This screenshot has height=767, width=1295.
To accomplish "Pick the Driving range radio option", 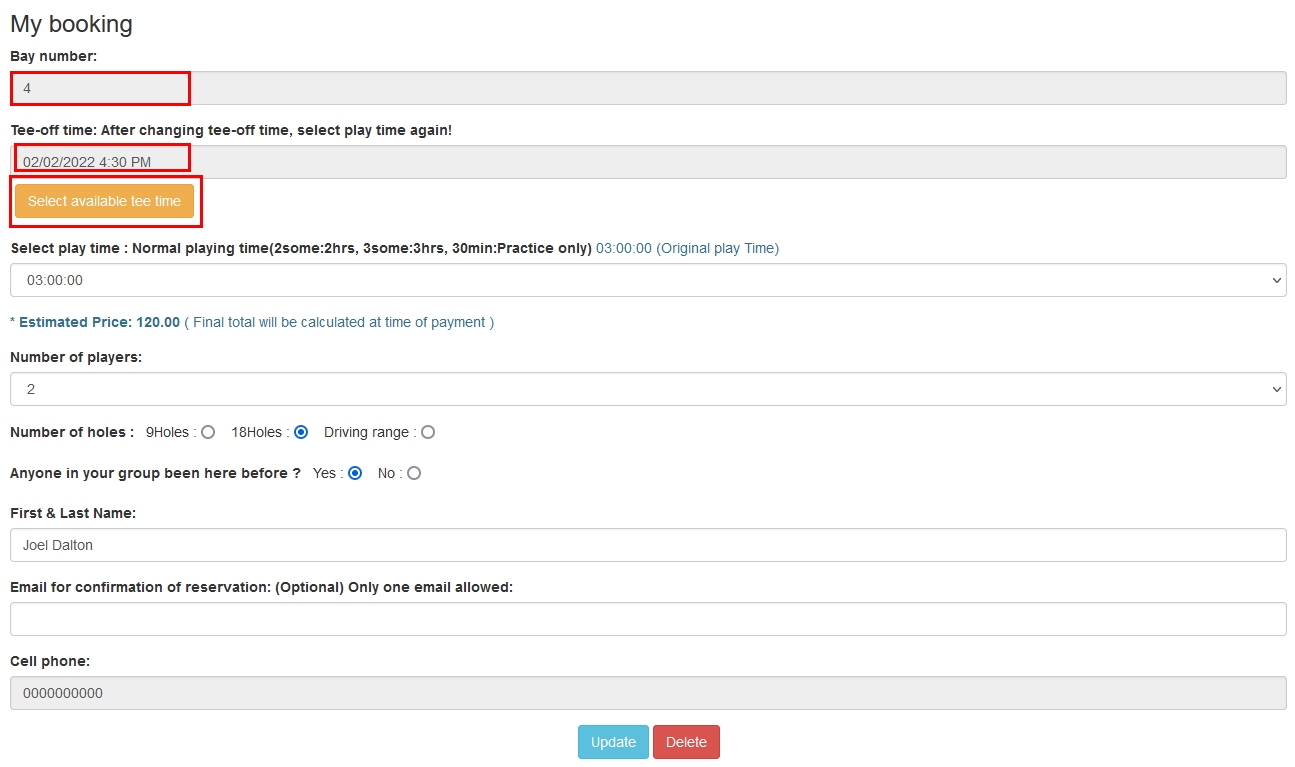I will [x=428, y=433].
